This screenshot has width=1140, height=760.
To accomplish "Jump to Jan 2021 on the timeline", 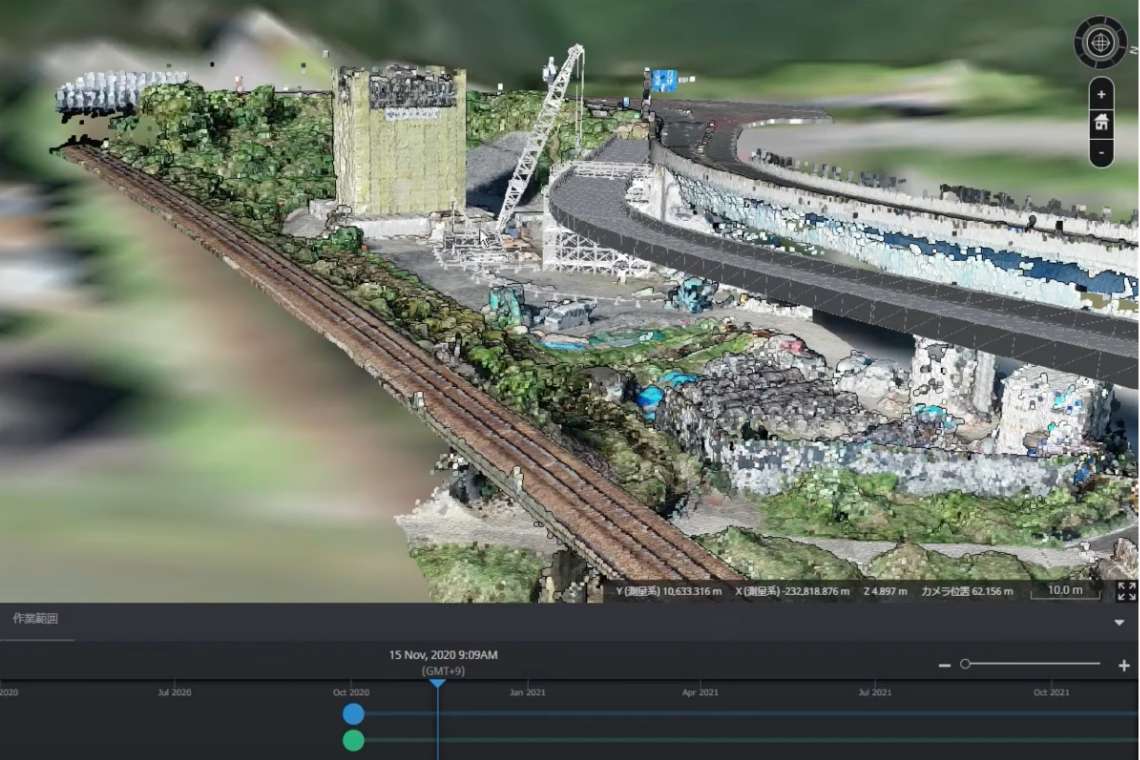I will click(527, 692).
